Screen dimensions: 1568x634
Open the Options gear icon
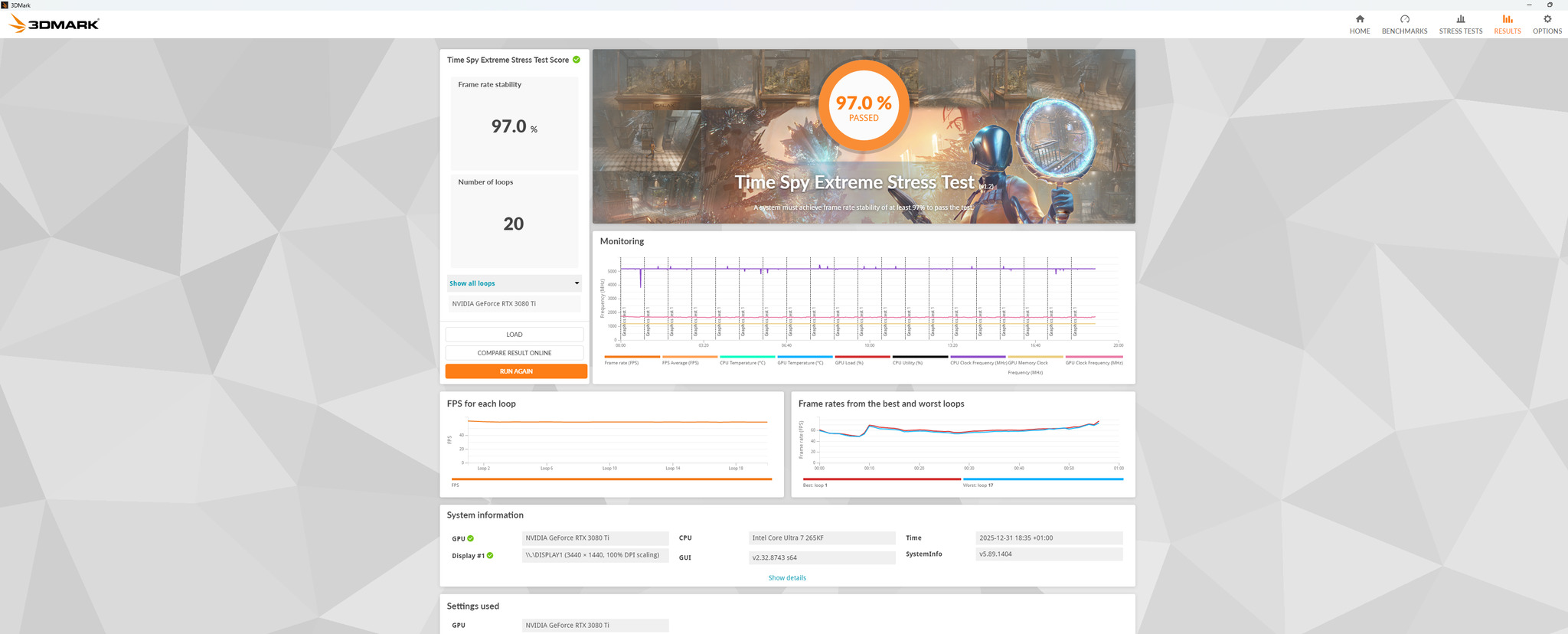(1547, 19)
